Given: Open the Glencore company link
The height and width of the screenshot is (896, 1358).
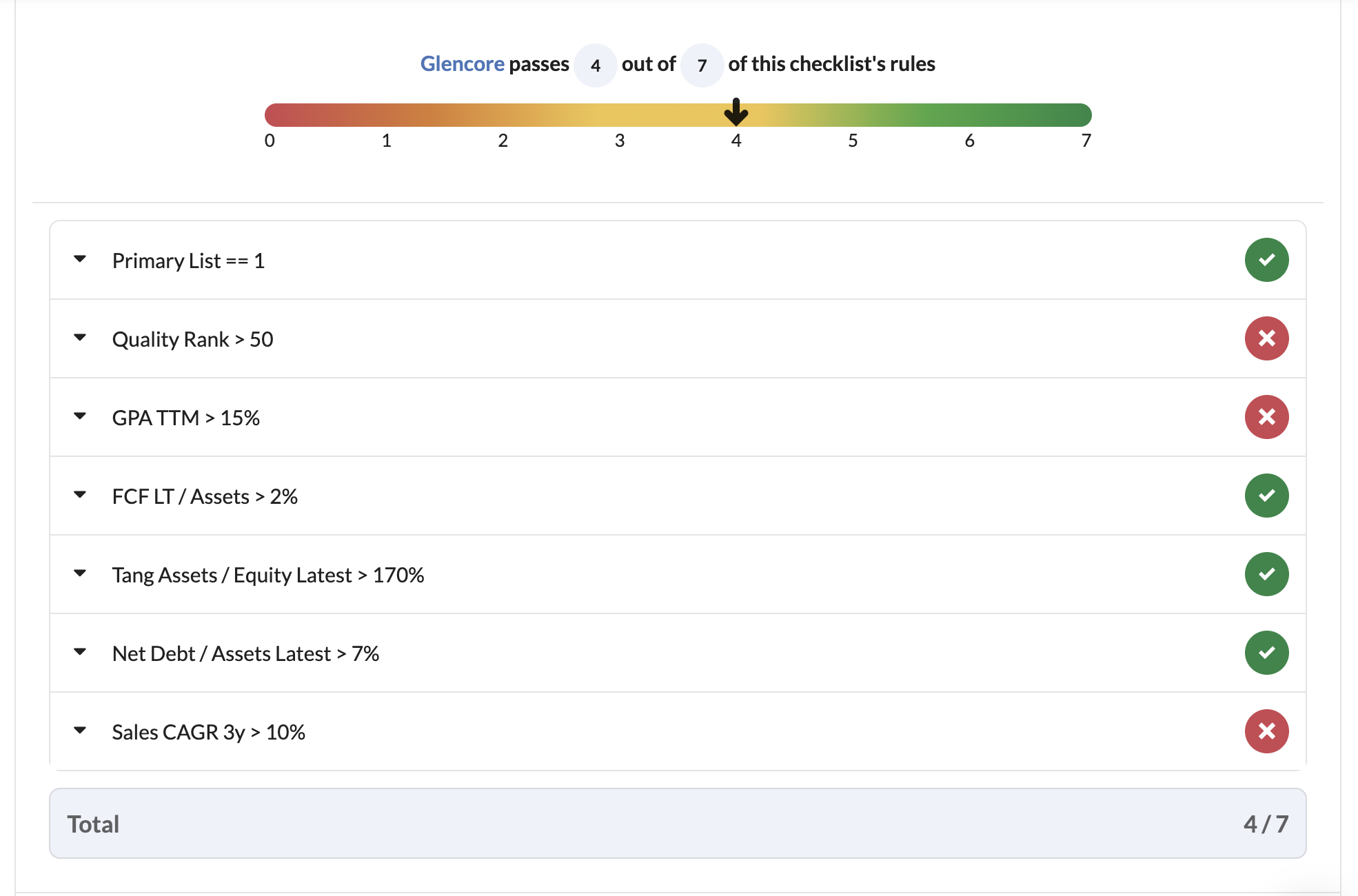Looking at the screenshot, I should (462, 64).
